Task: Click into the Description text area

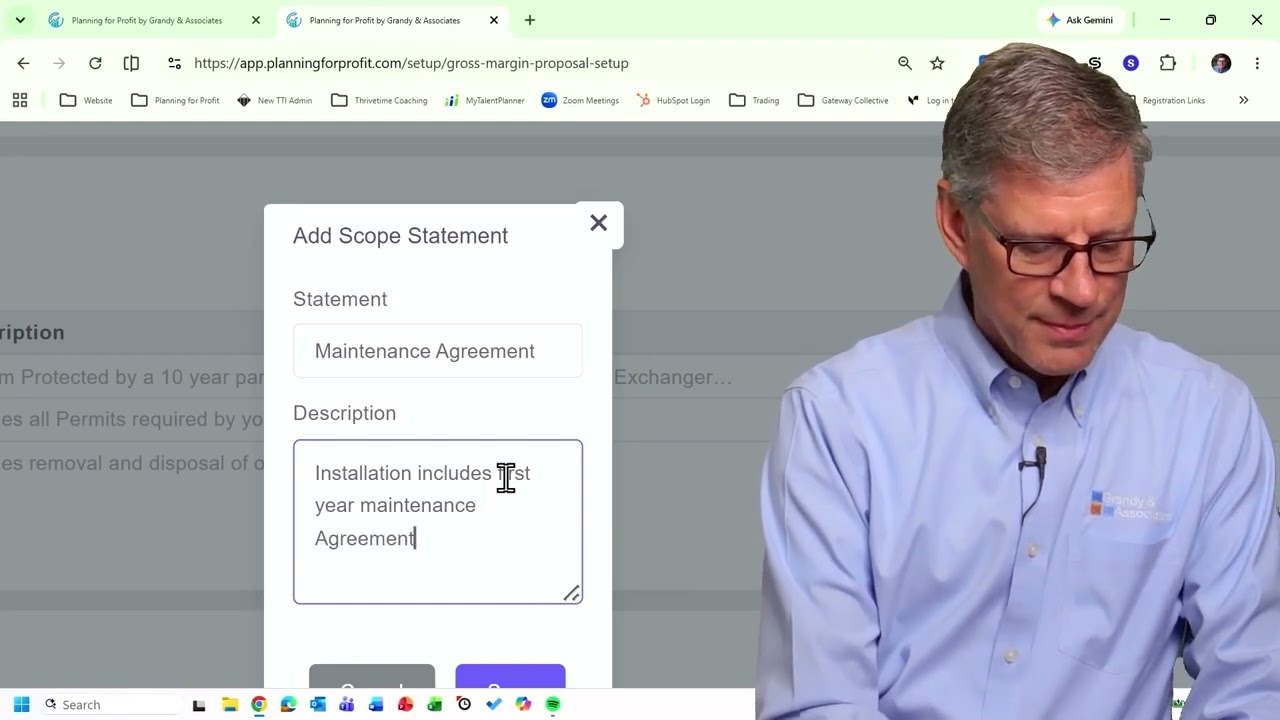Action: click(438, 522)
